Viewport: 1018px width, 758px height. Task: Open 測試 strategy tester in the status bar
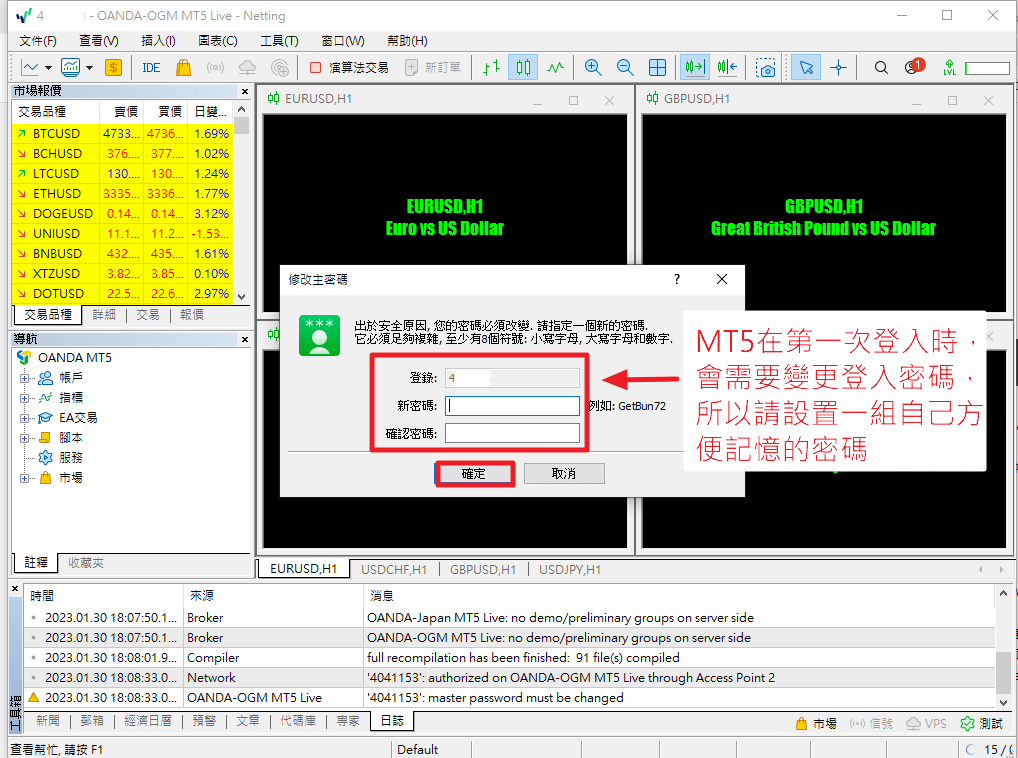point(981,723)
